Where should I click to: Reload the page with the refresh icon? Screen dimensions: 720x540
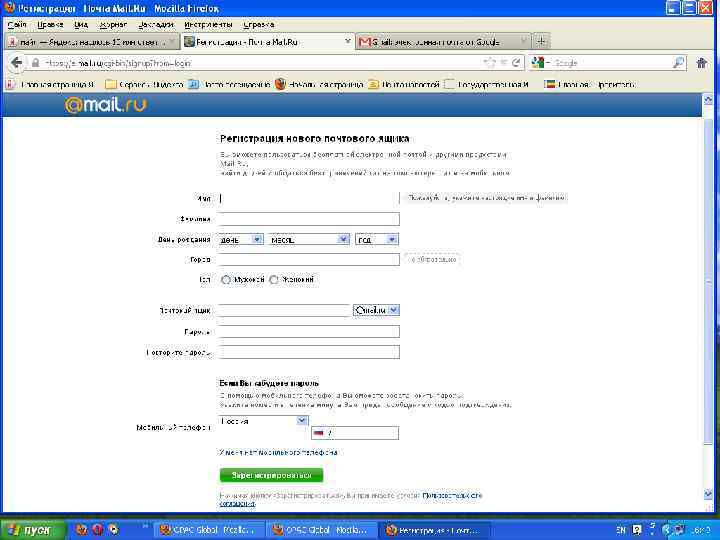pos(517,63)
